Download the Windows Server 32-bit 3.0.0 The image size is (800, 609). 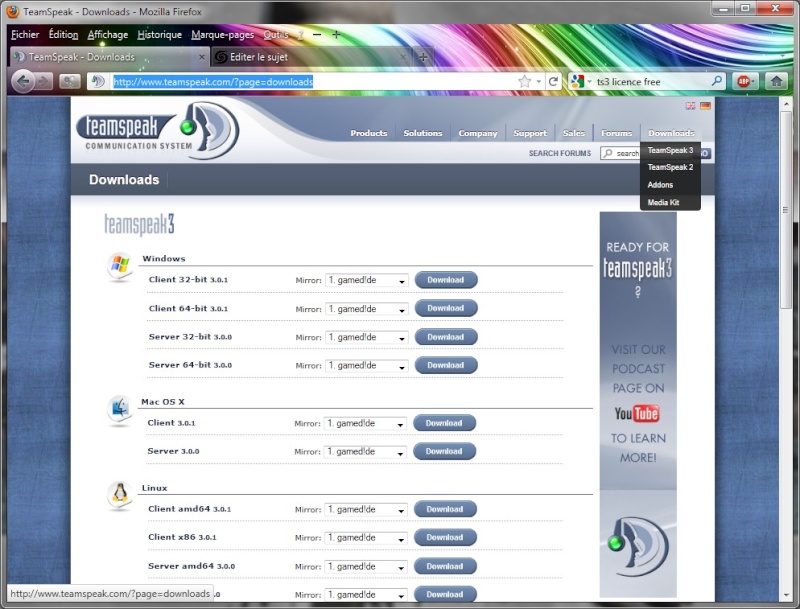pos(446,337)
